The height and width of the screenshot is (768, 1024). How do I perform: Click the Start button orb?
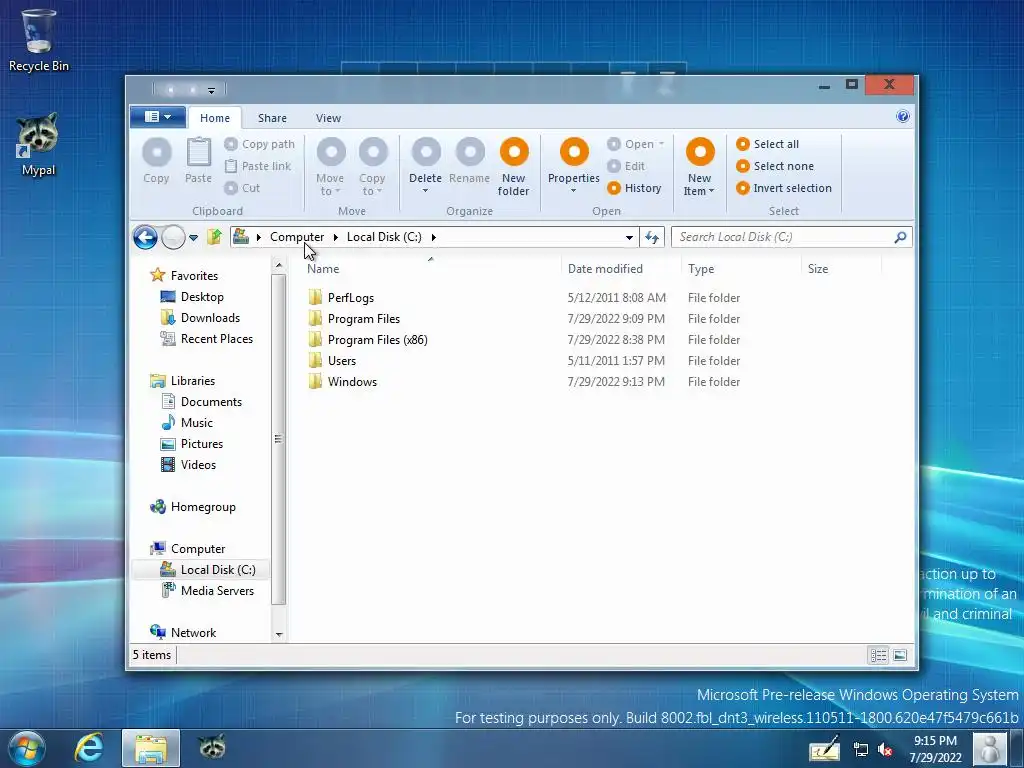pos(27,748)
